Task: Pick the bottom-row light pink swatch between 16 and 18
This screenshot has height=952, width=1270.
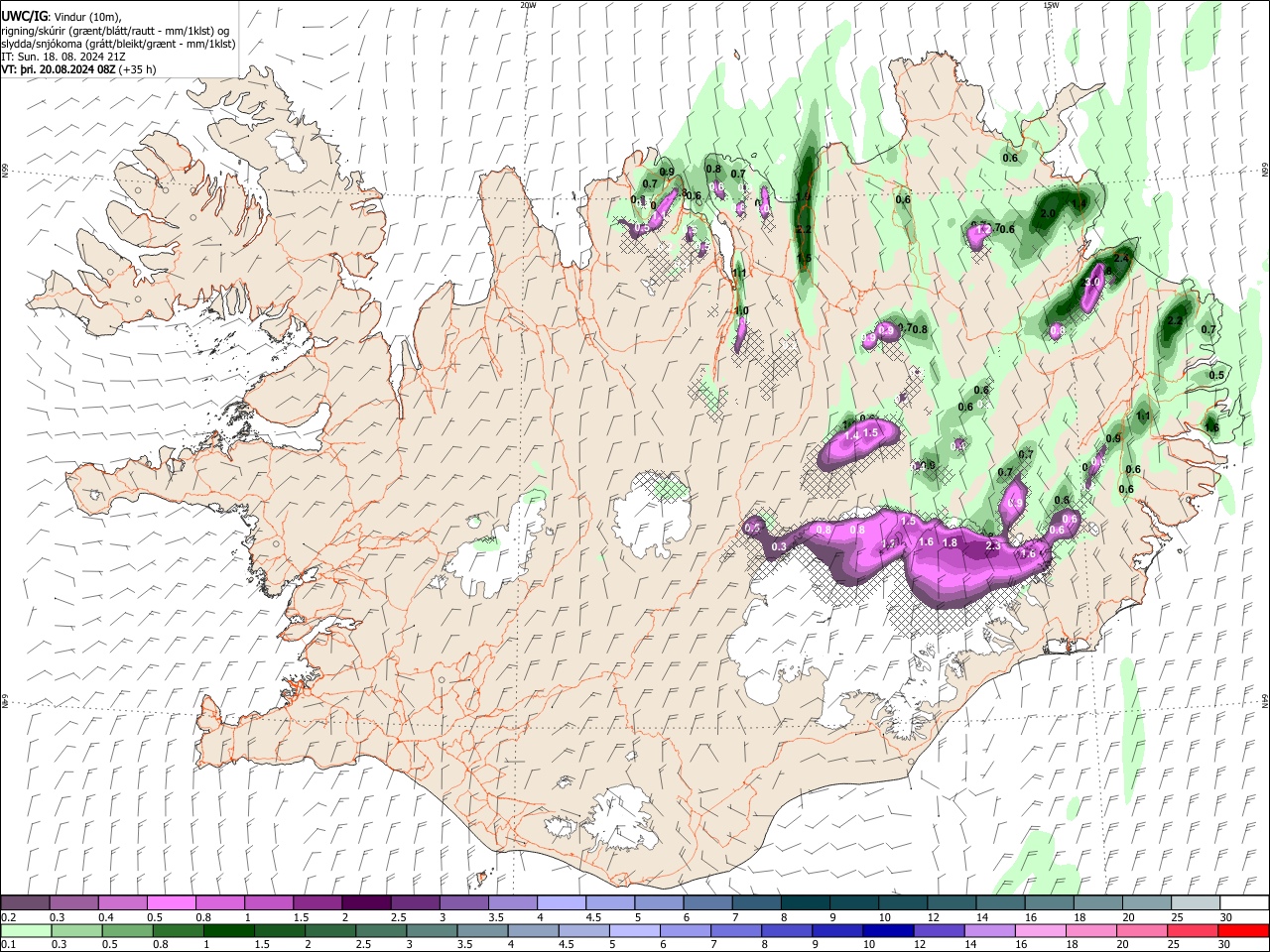Action: pos(1041,931)
